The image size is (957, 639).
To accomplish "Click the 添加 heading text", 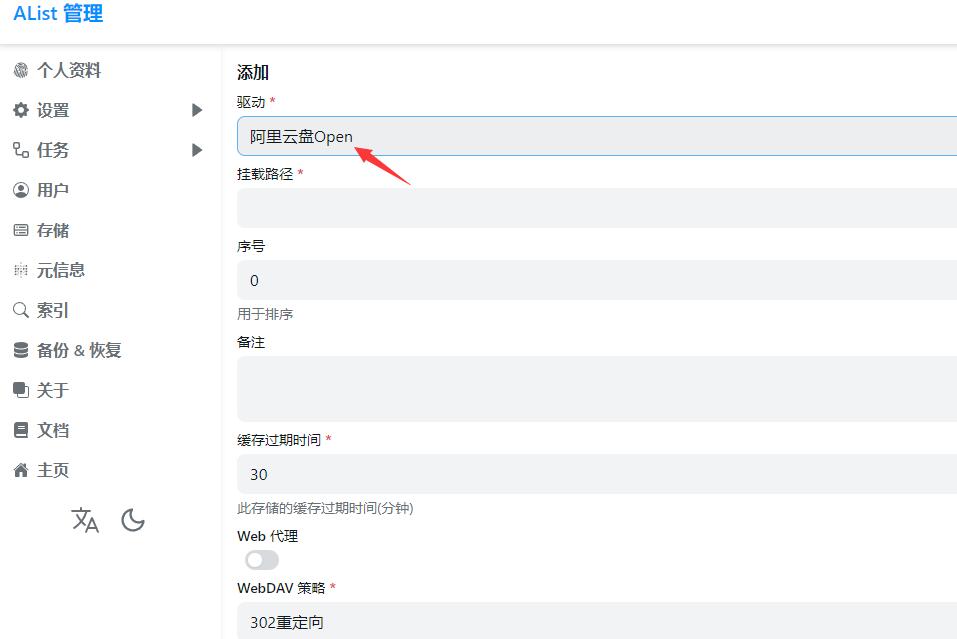I will [253, 73].
